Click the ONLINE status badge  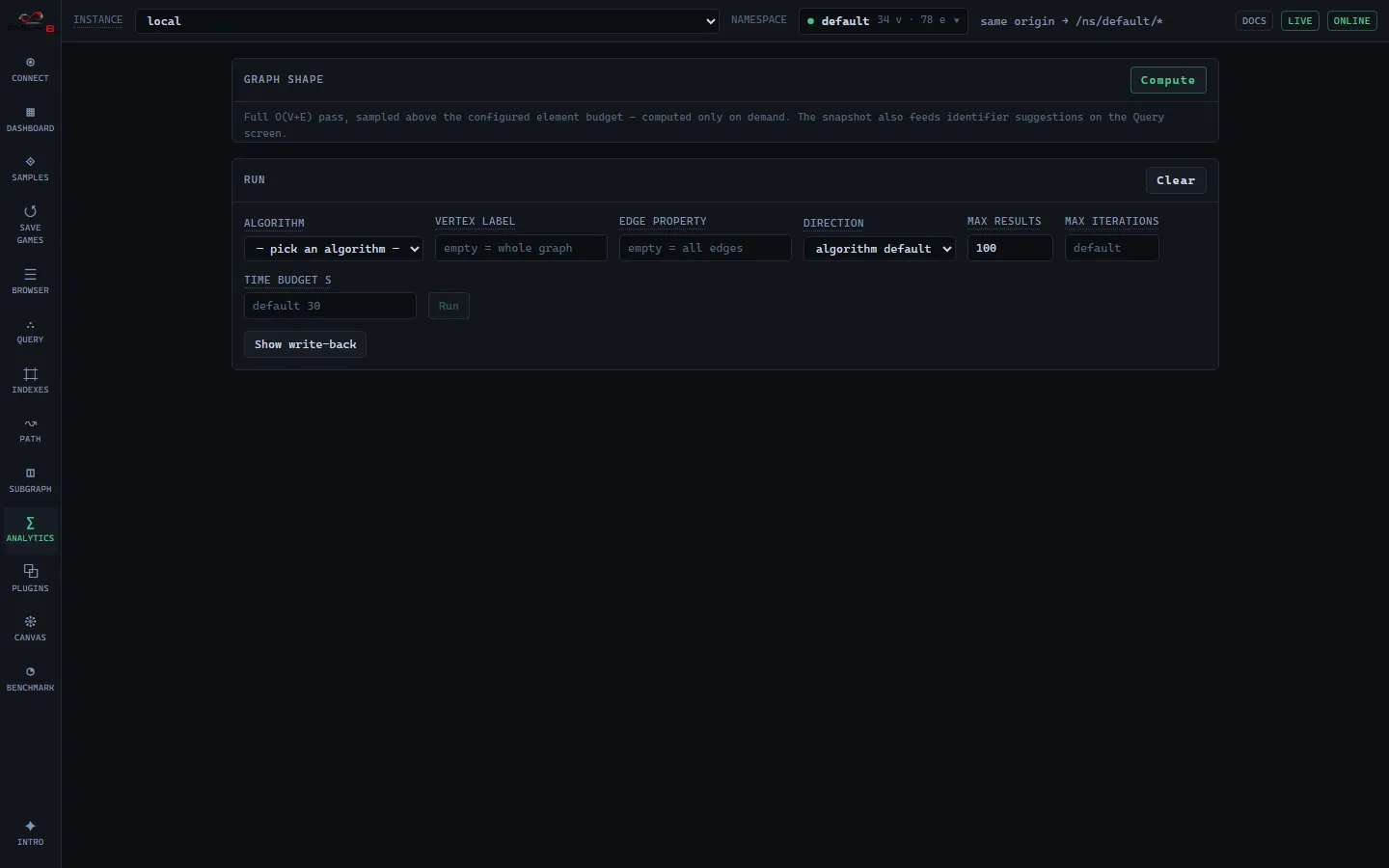pyautogui.click(x=1352, y=21)
